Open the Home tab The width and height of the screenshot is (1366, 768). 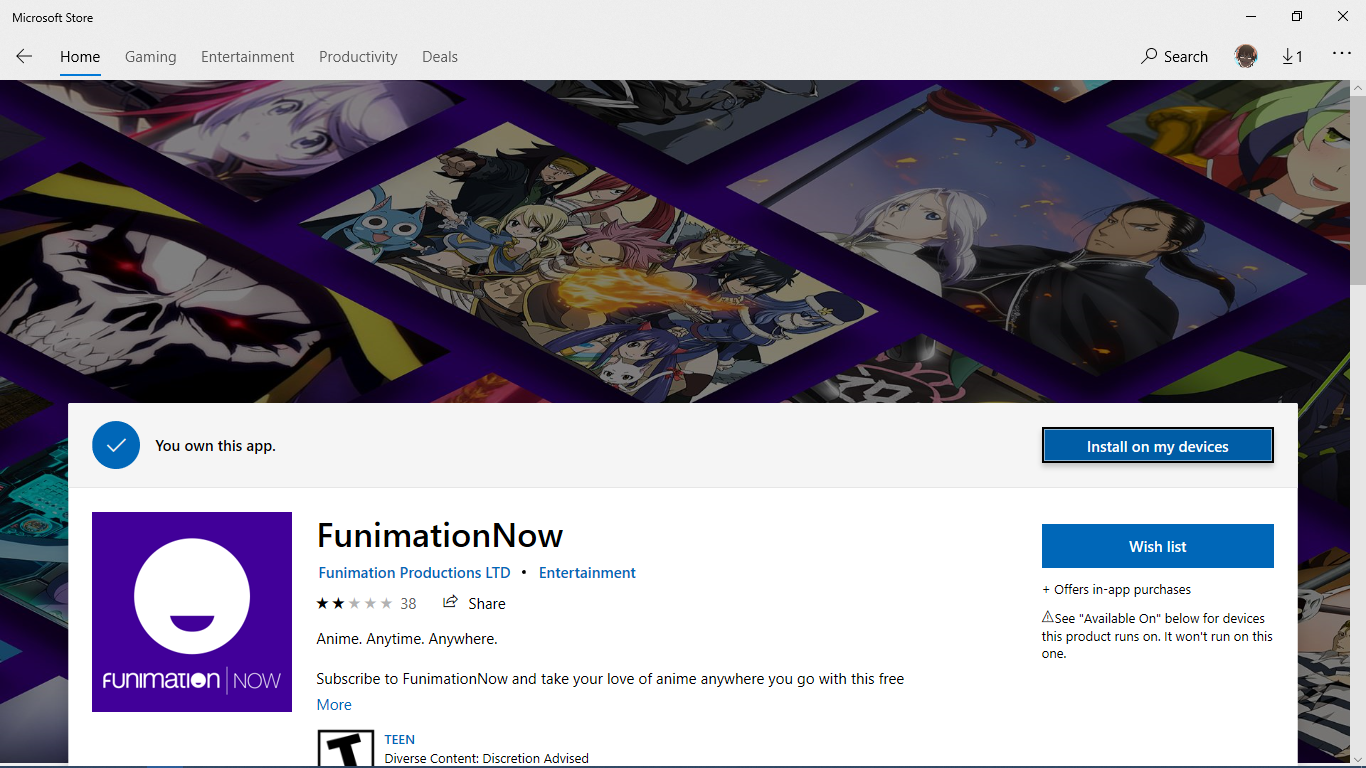(x=80, y=57)
